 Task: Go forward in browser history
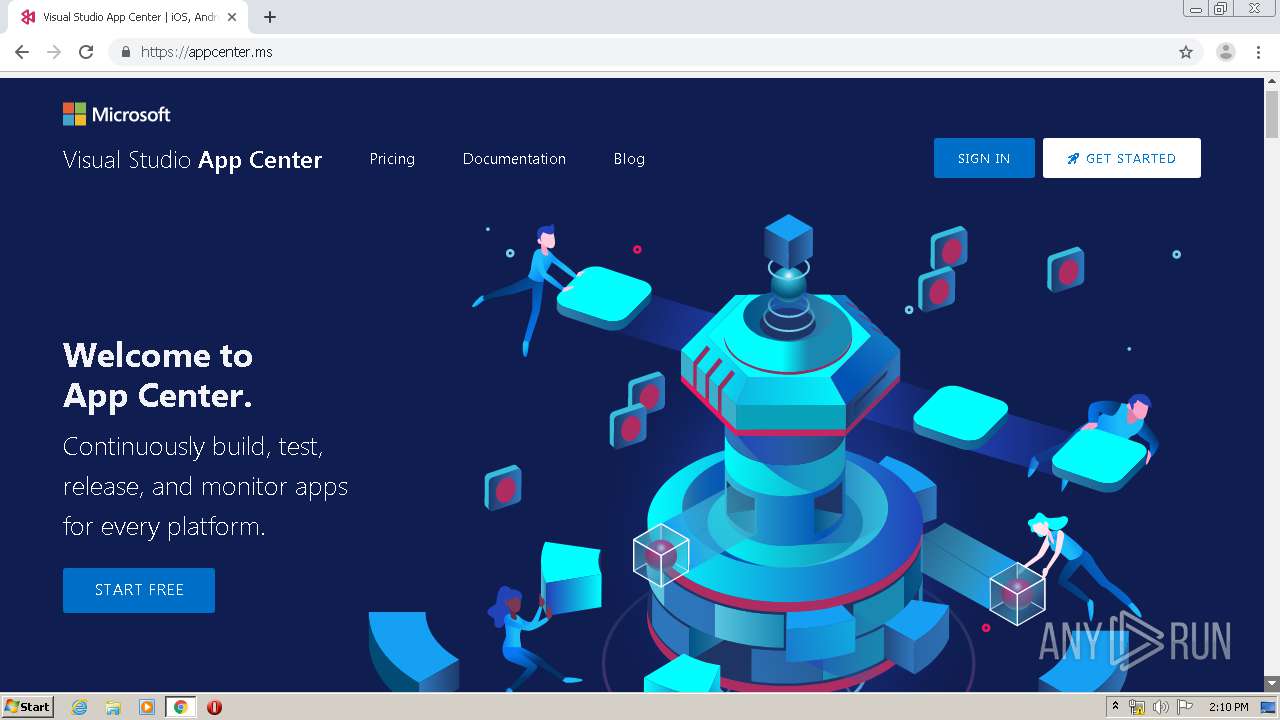tap(54, 52)
